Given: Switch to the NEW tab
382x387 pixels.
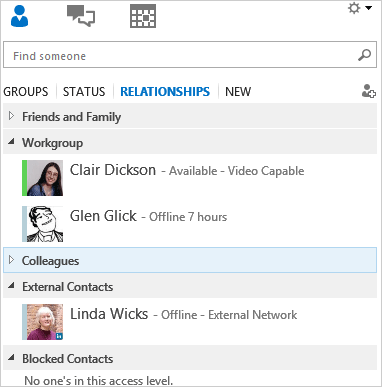Looking at the screenshot, I should [238, 92].
